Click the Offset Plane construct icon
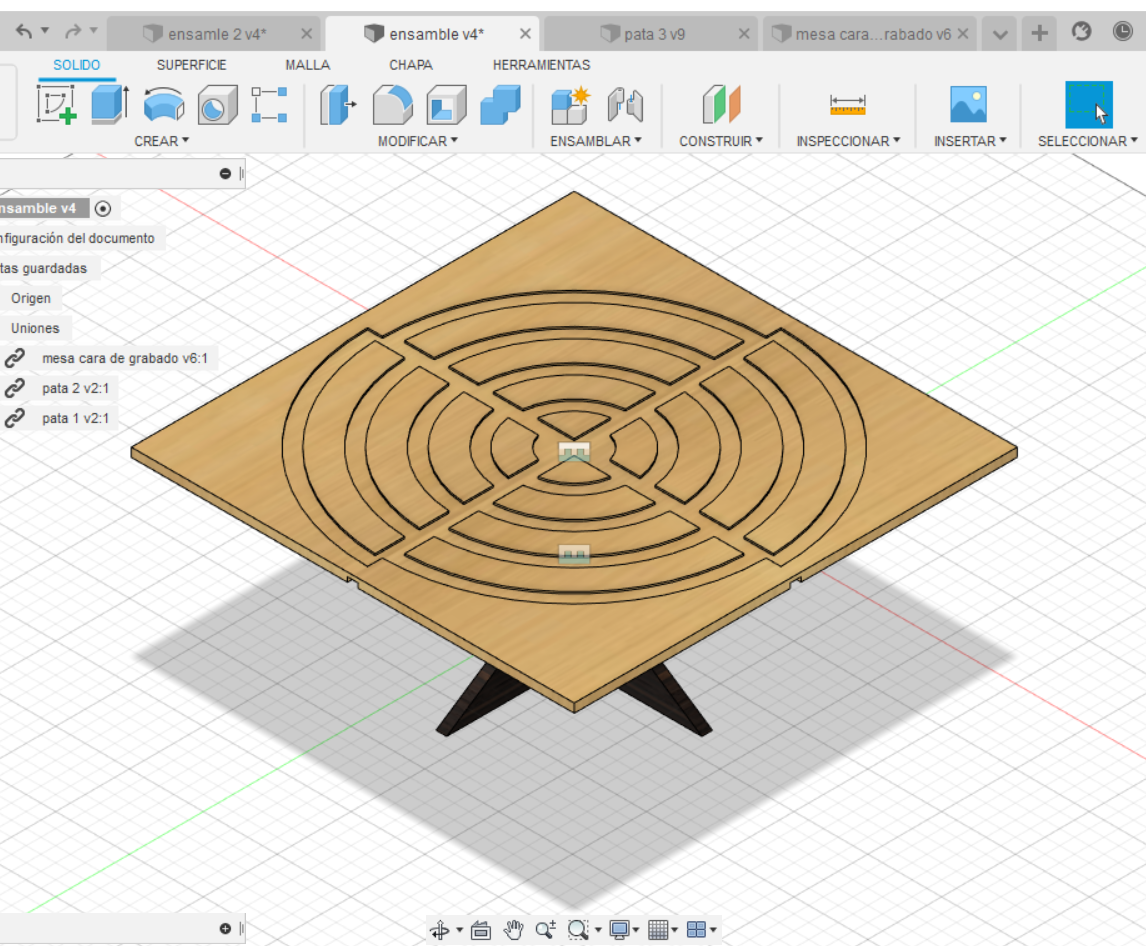 click(x=721, y=105)
